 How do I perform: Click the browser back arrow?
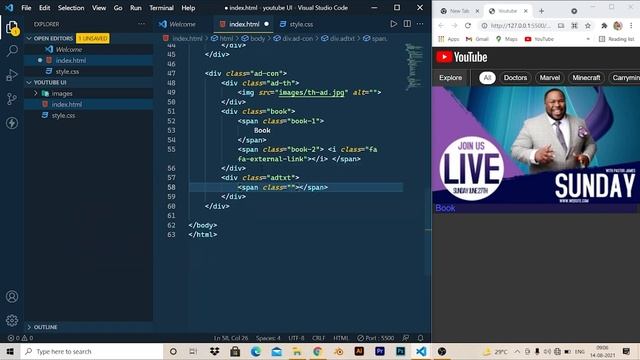coord(441,26)
